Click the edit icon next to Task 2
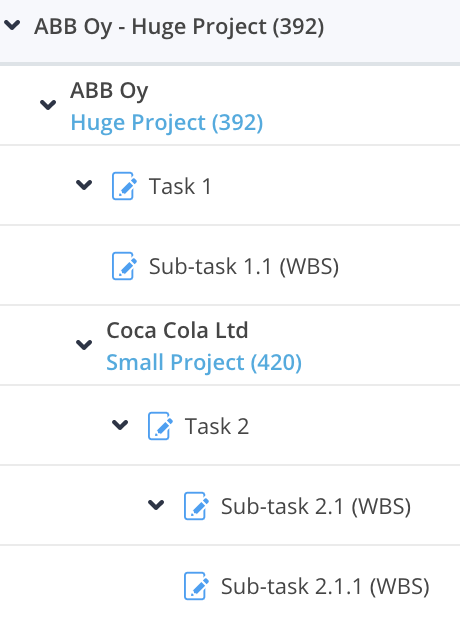The image size is (460, 620). pyautogui.click(x=161, y=426)
